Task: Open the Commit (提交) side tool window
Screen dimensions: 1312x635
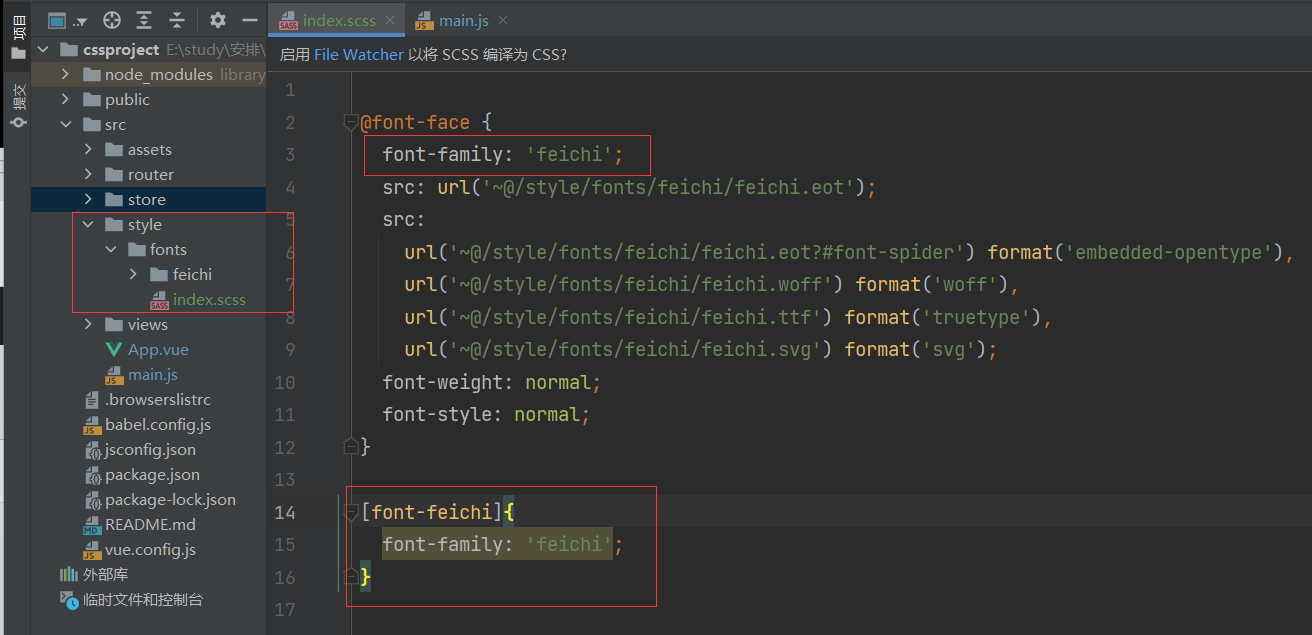Action: click(17, 106)
